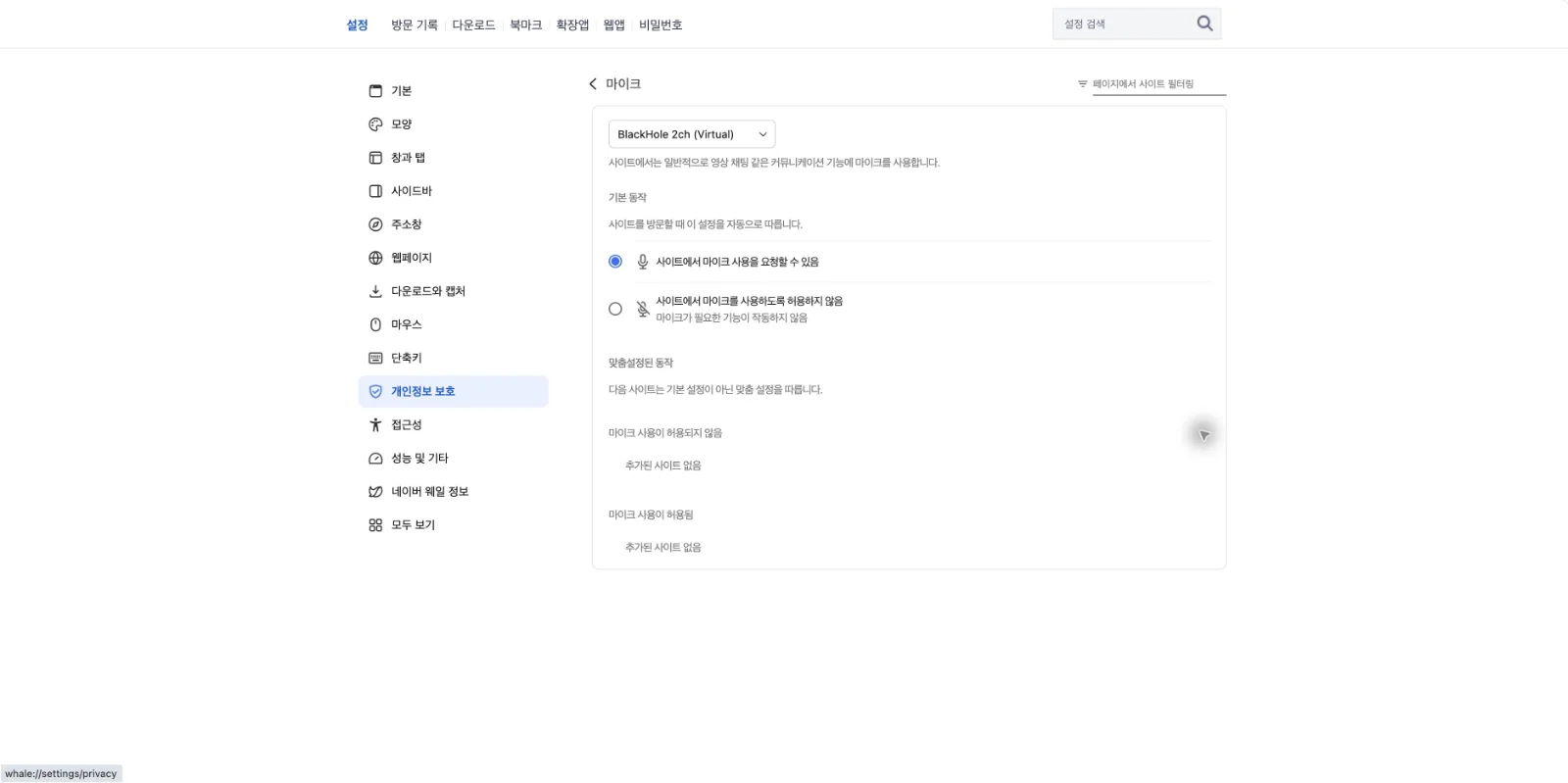
Task: Click the 성능 및 기타 gauge icon
Action: [x=375, y=458]
